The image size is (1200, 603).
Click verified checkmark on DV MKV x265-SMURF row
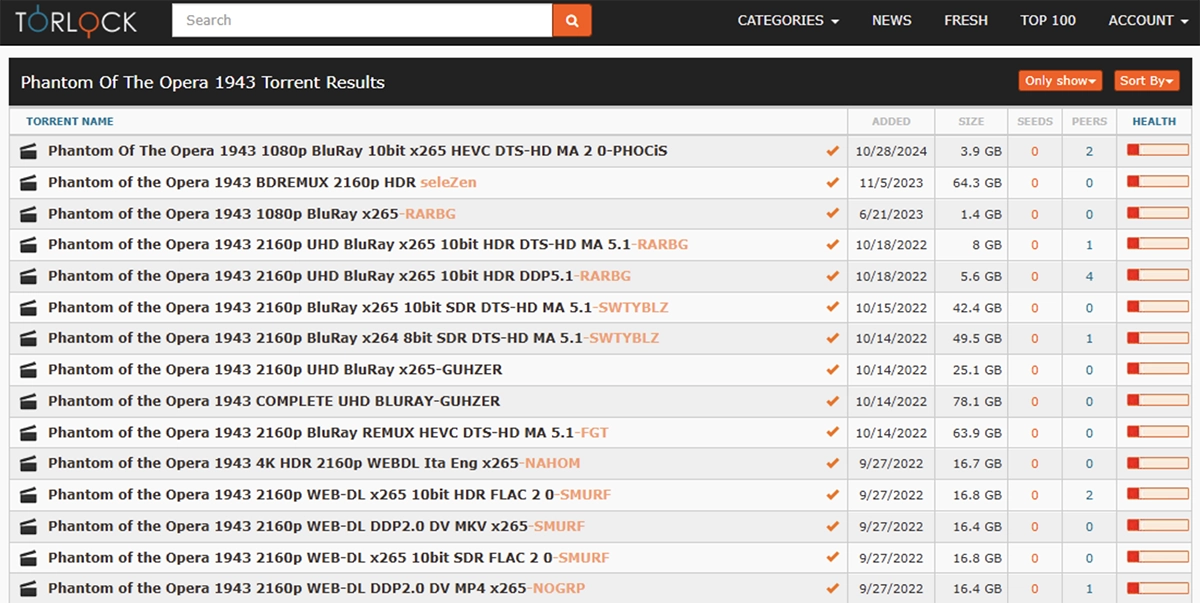click(832, 526)
